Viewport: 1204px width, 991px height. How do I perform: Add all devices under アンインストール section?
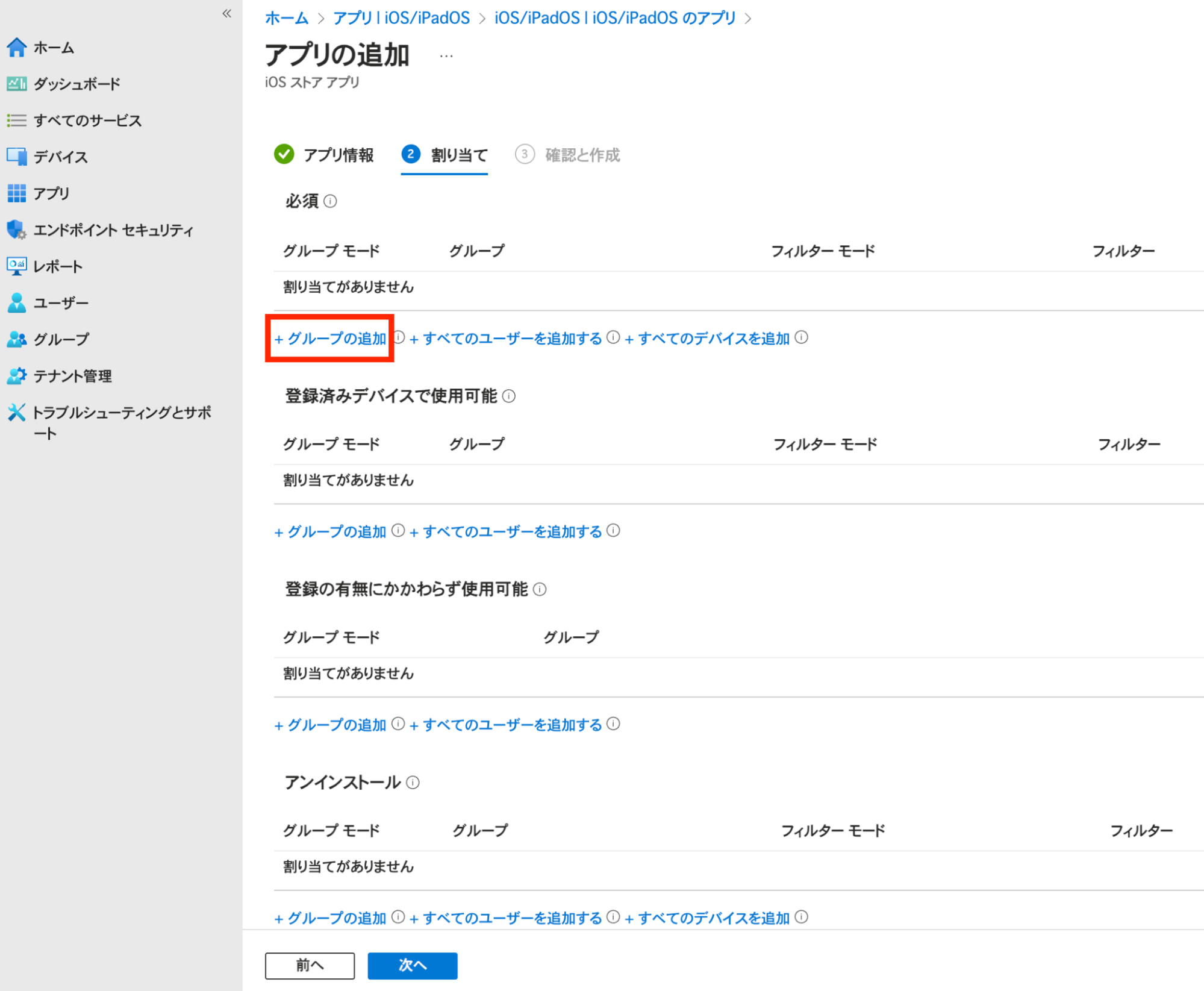(707, 918)
